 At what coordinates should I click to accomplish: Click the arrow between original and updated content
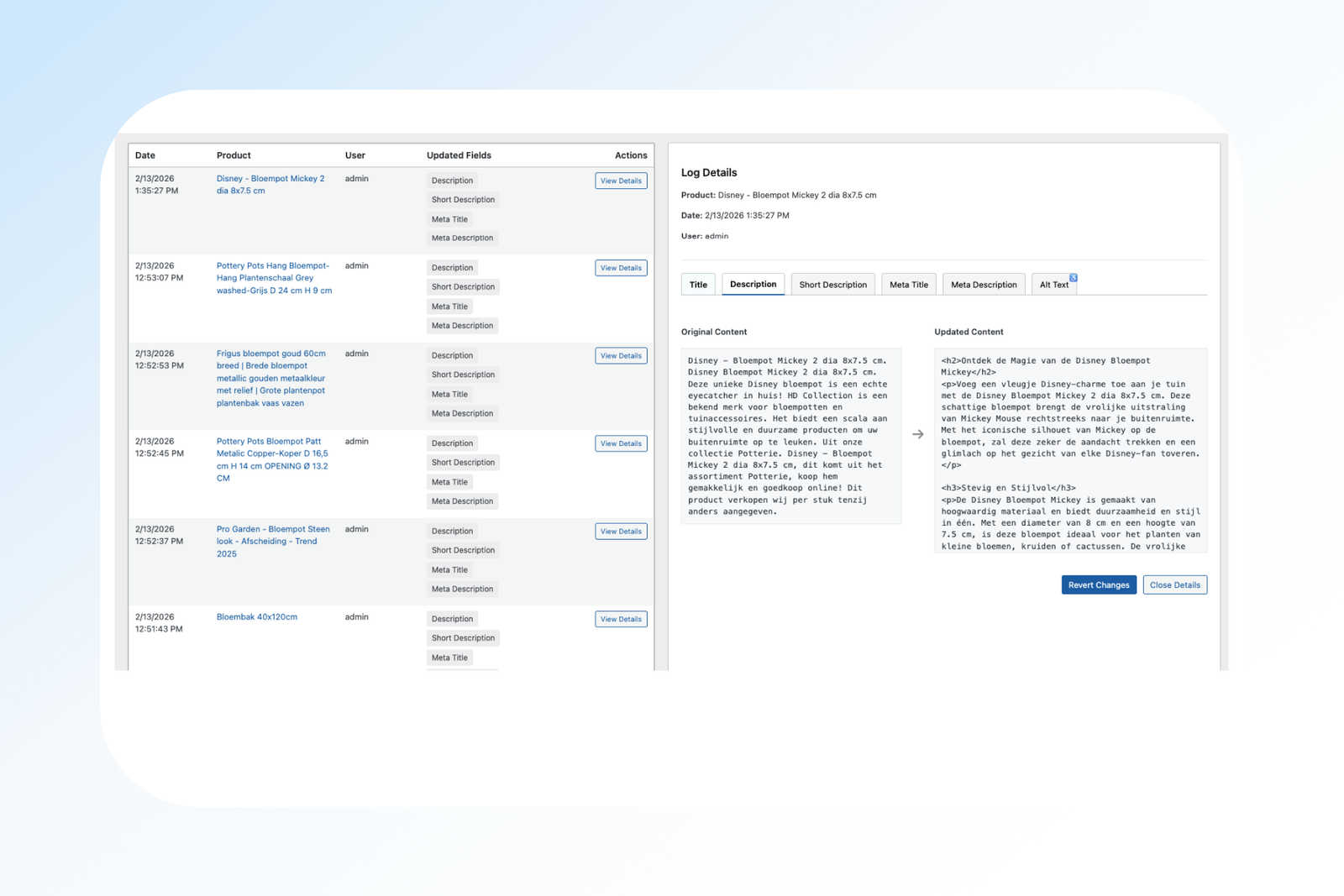[x=917, y=434]
